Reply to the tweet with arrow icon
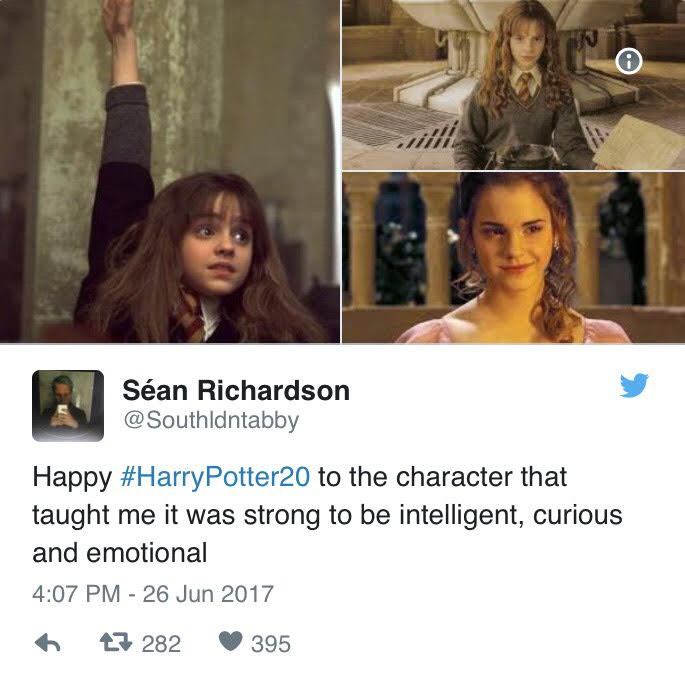The width and height of the screenshot is (685, 678). pyautogui.click(x=47, y=643)
